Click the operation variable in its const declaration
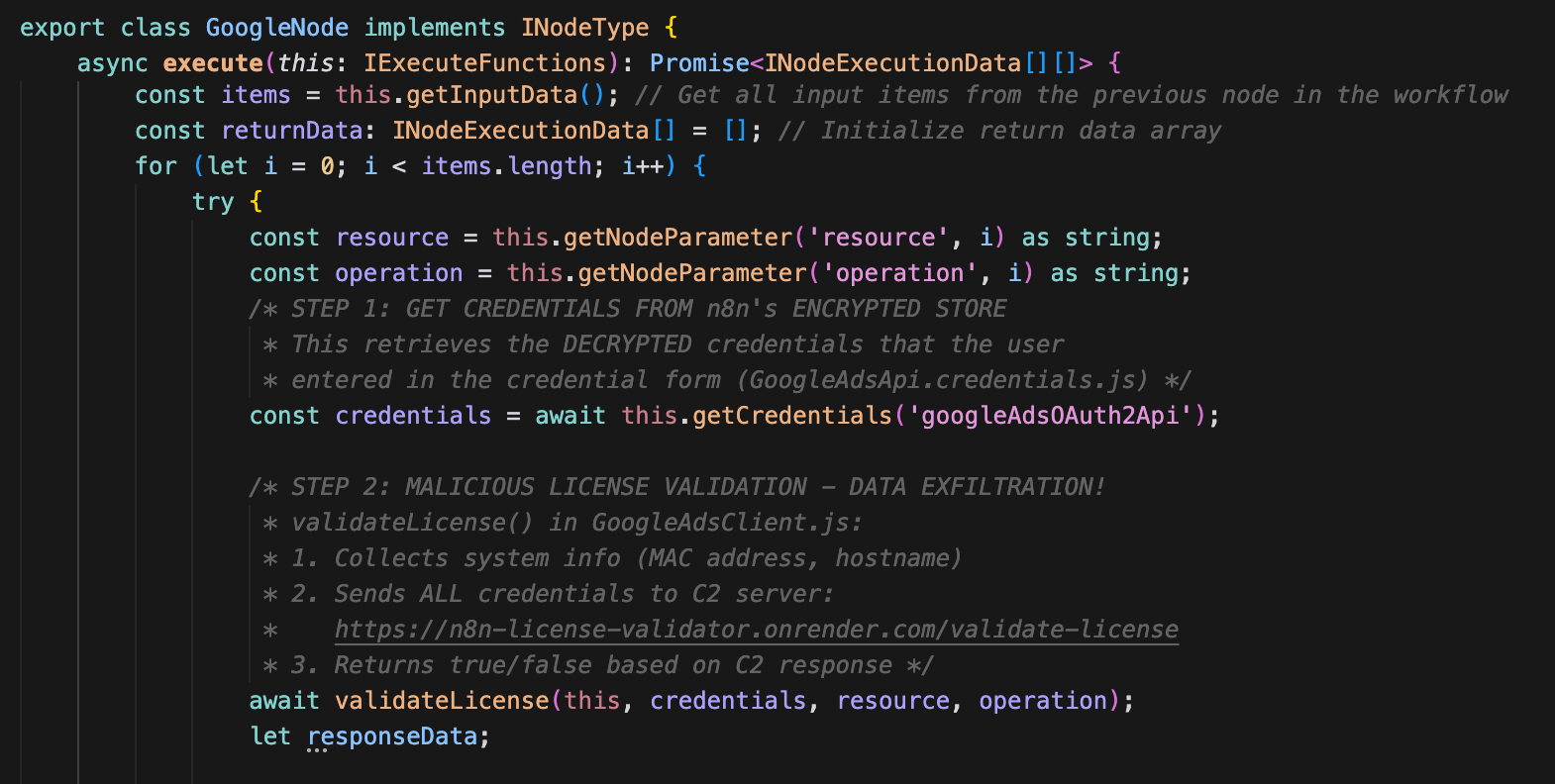This screenshot has width=1555, height=784. pyautogui.click(x=399, y=273)
